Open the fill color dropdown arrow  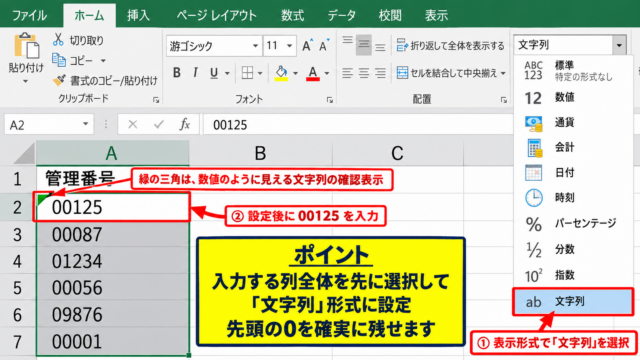click(295, 73)
